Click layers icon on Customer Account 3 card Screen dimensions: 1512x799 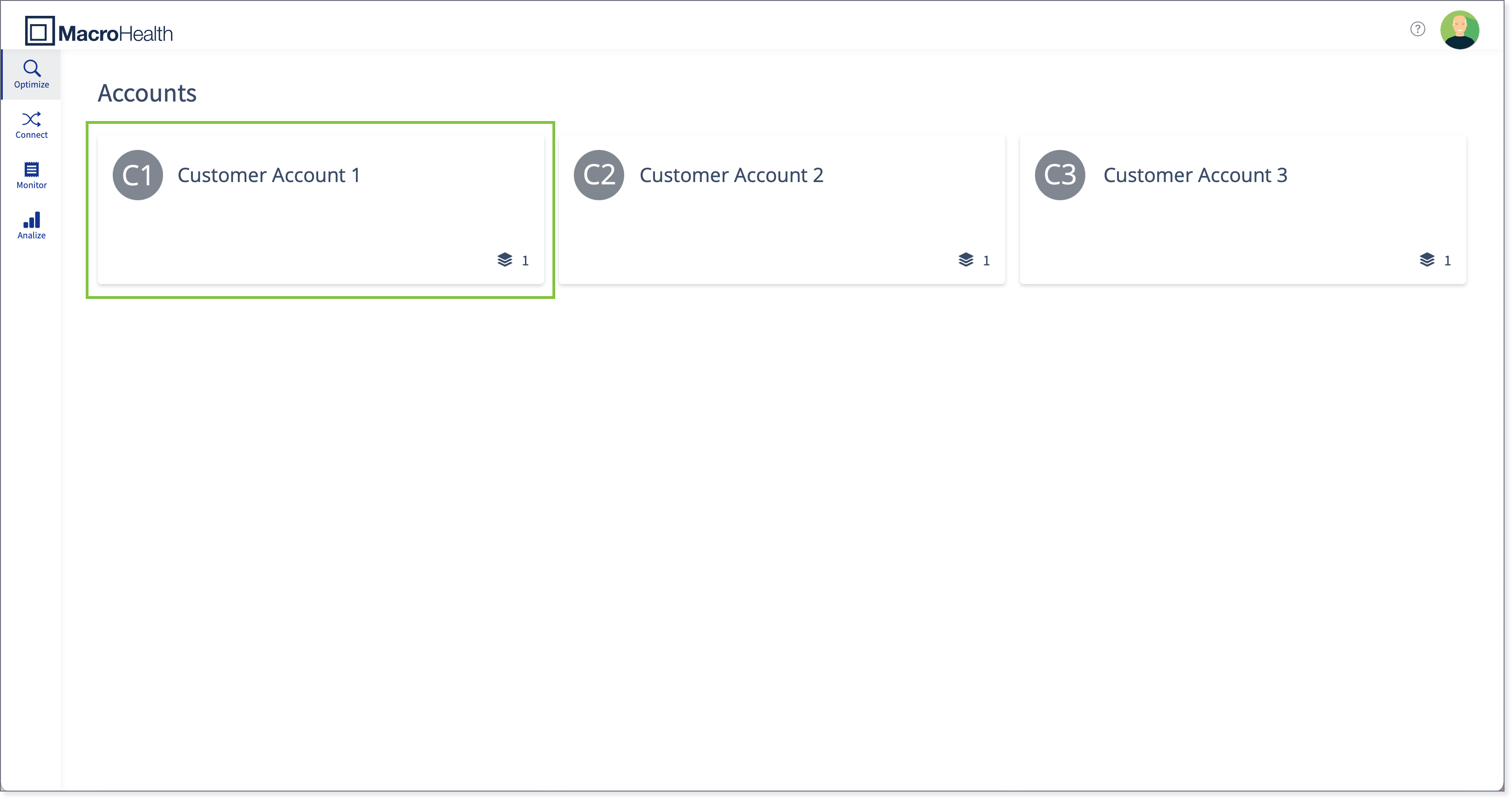pos(1427,260)
